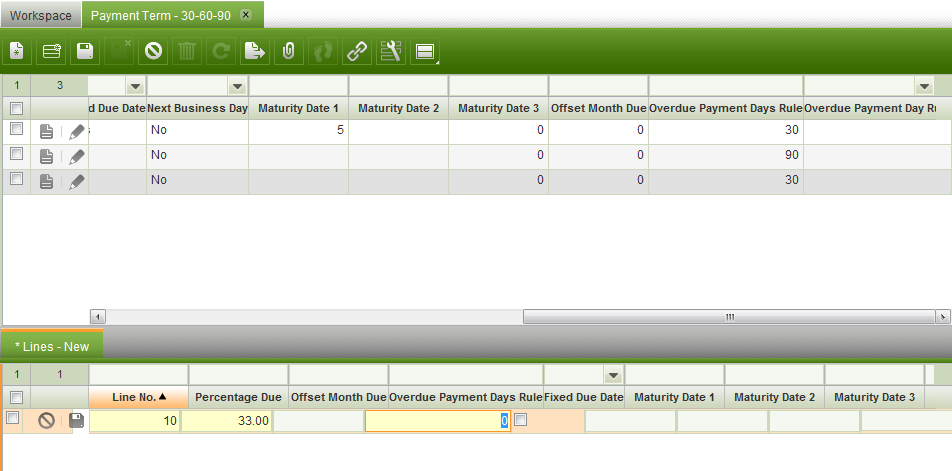Create a new record in form view
This screenshot has width=952, height=471.
17,52
